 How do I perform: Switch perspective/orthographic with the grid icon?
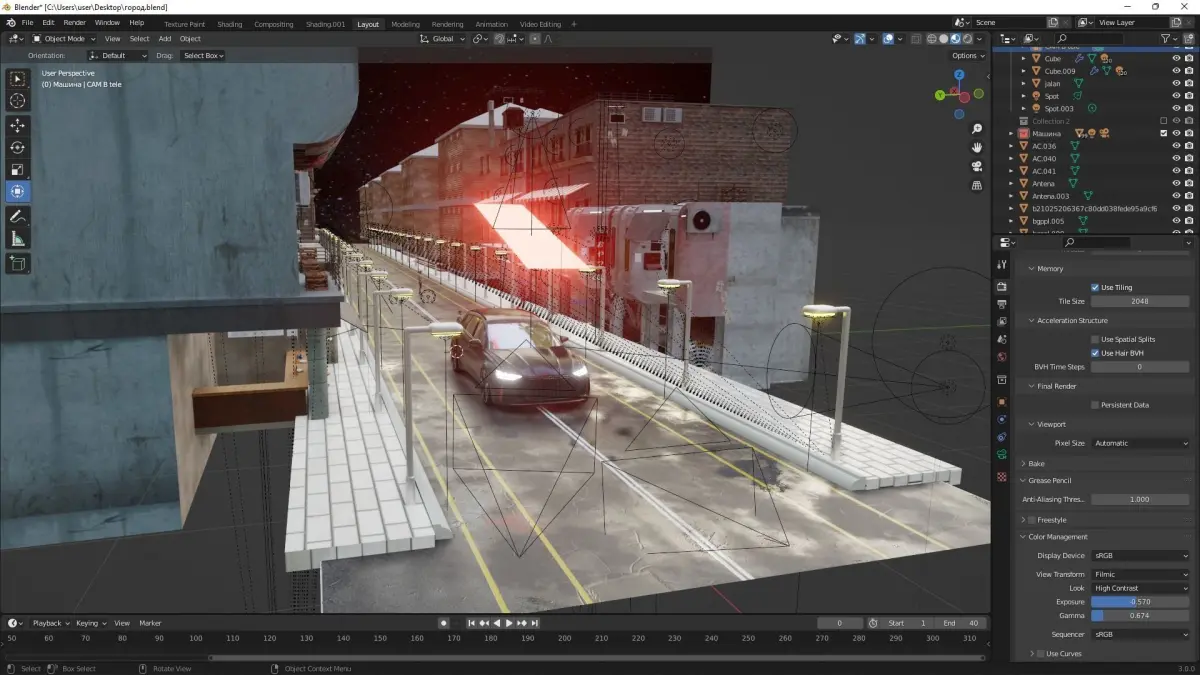(977, 185)
